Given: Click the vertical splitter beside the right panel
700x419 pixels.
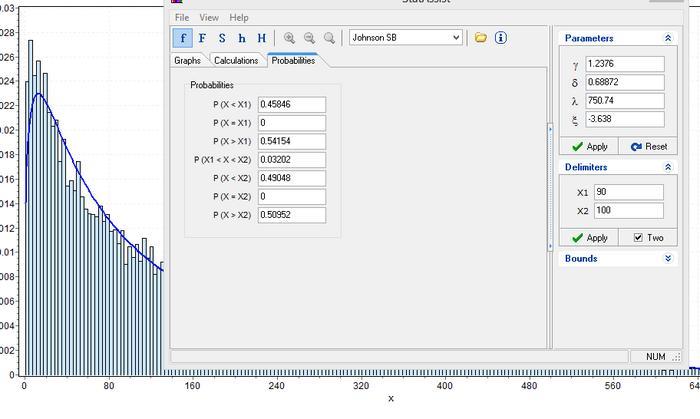Looking at the screenshot, I should point(550,187).
